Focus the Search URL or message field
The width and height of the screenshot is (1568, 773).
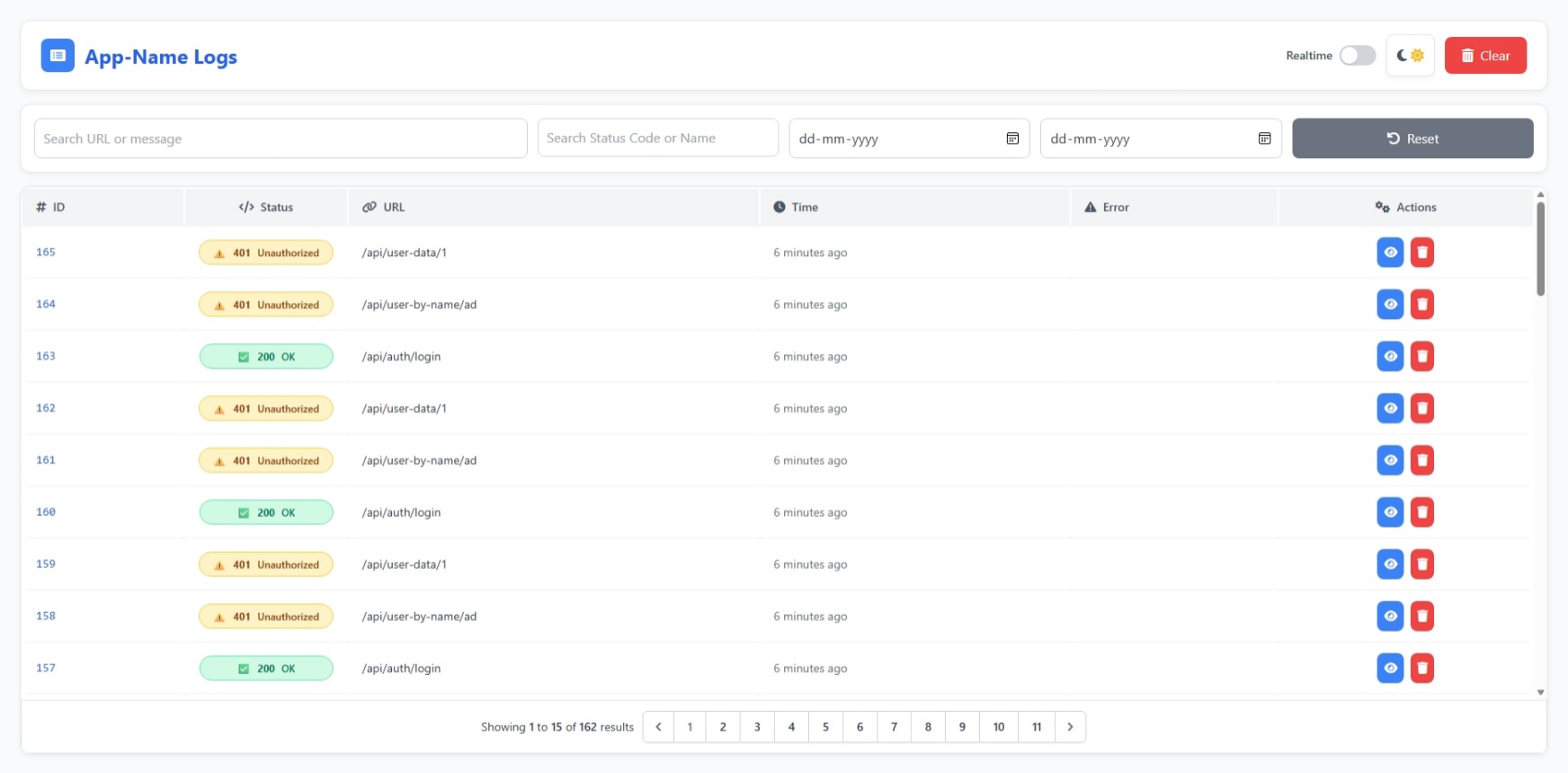[281, 138]
